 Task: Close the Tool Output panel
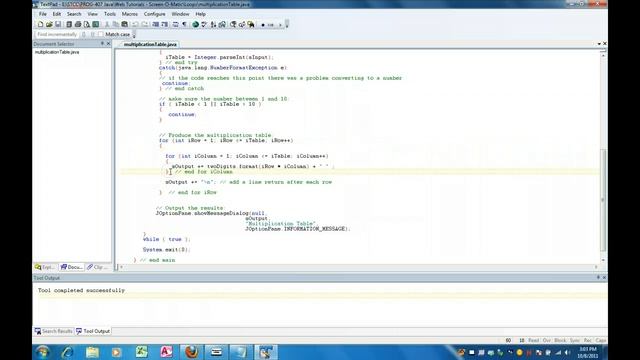(x=604, y=278)
